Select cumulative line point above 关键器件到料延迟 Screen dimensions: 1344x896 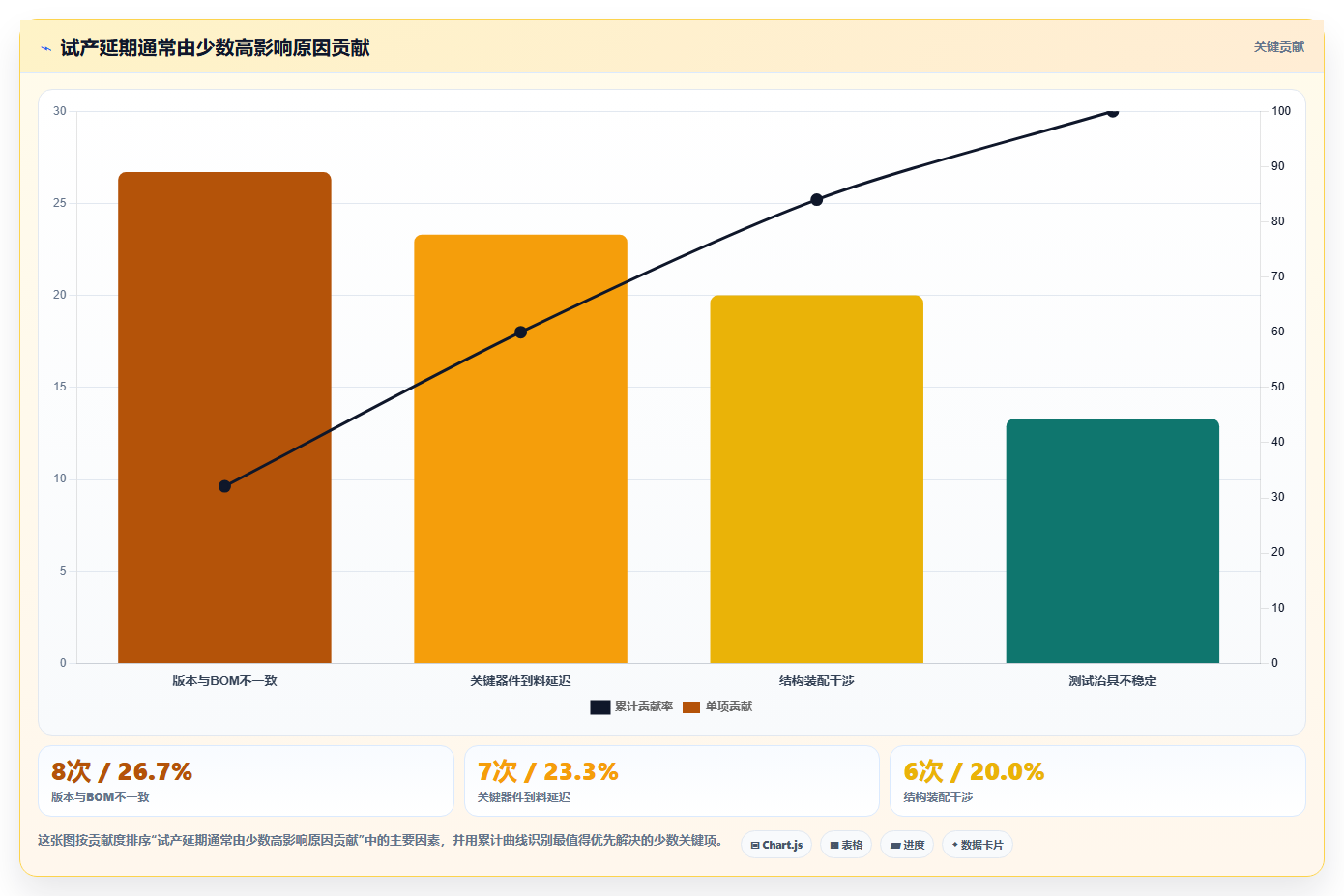520,332
